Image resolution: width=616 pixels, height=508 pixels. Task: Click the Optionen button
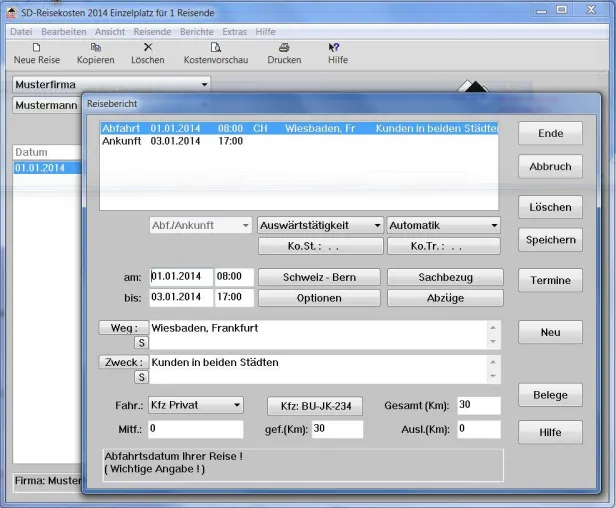click(319, 298)
